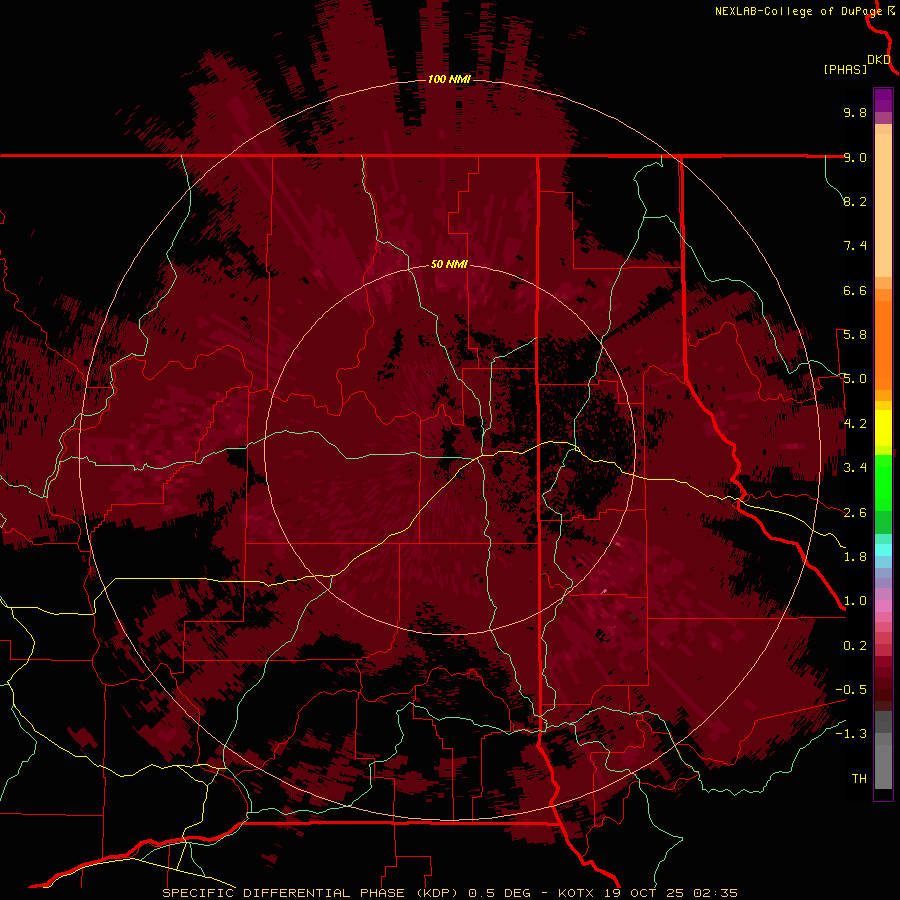Click the 9.8 value on color scale
900x900 pixels.
point(855,112)
